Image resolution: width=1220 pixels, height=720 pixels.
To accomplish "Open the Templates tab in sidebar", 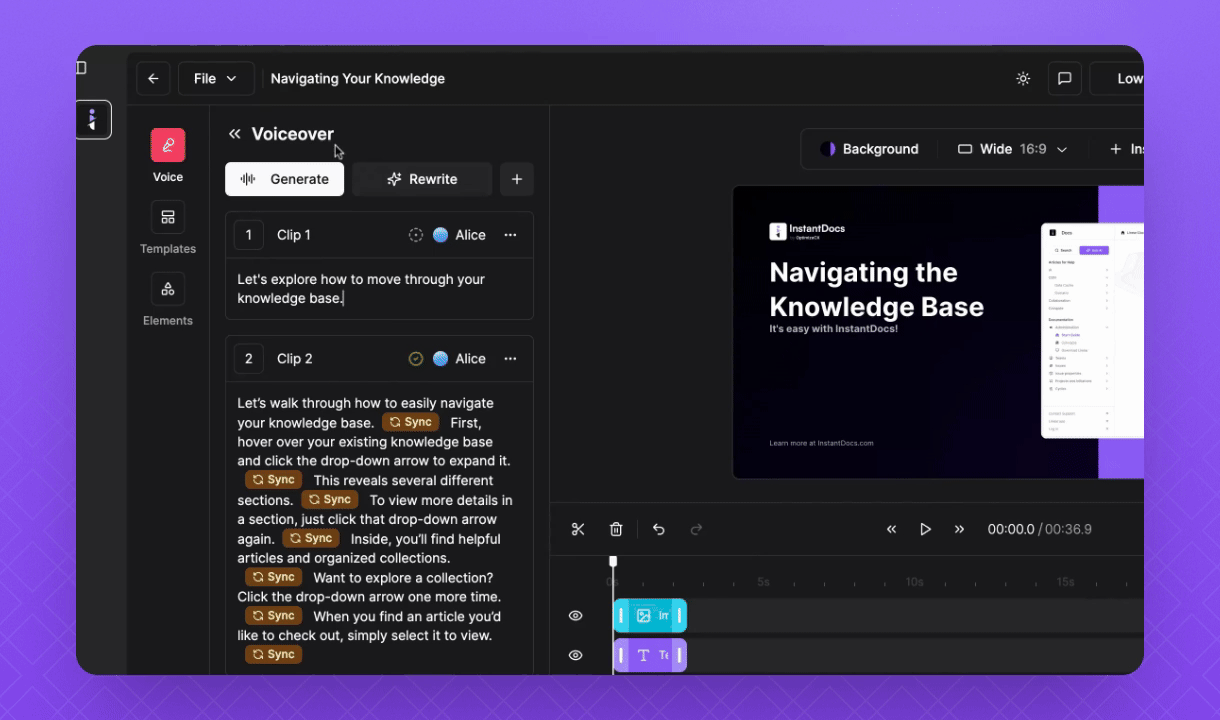I will click(x=168, y=228).
